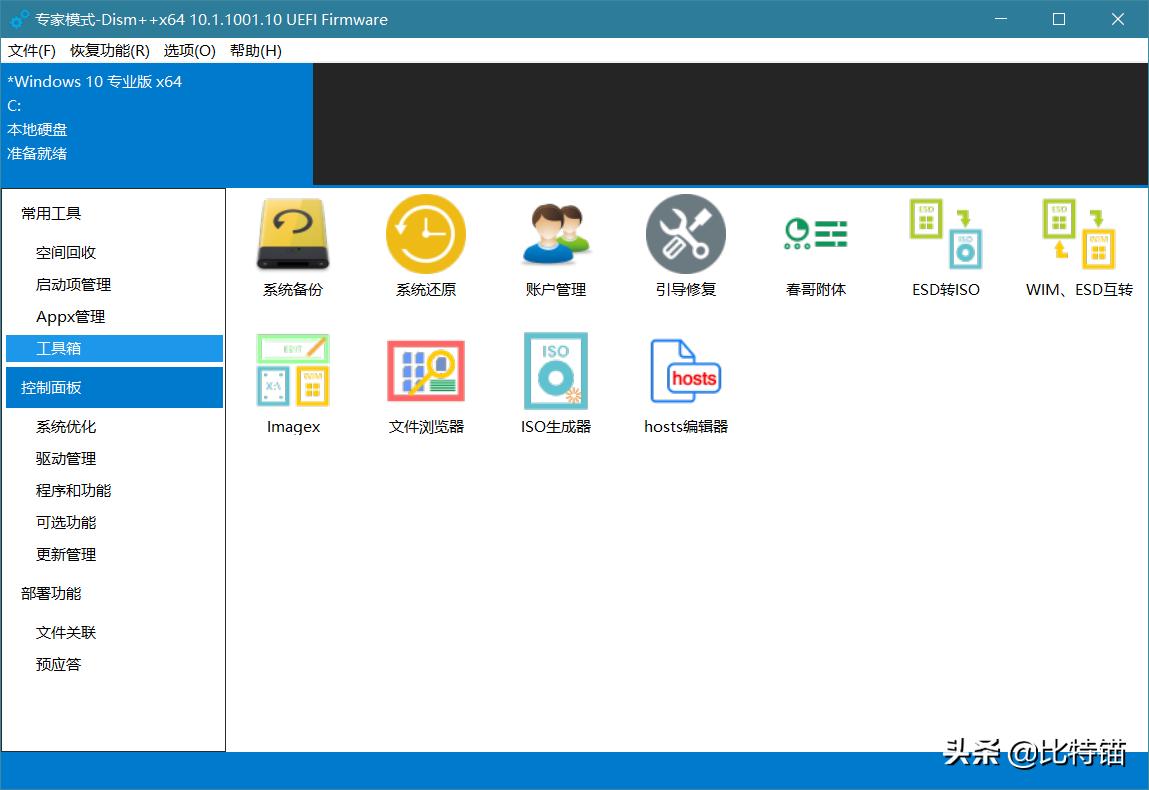Select the 工具箱 sidebar entry
The width and height of the screenshot is (1149, 790).
[x=114, y=349]
